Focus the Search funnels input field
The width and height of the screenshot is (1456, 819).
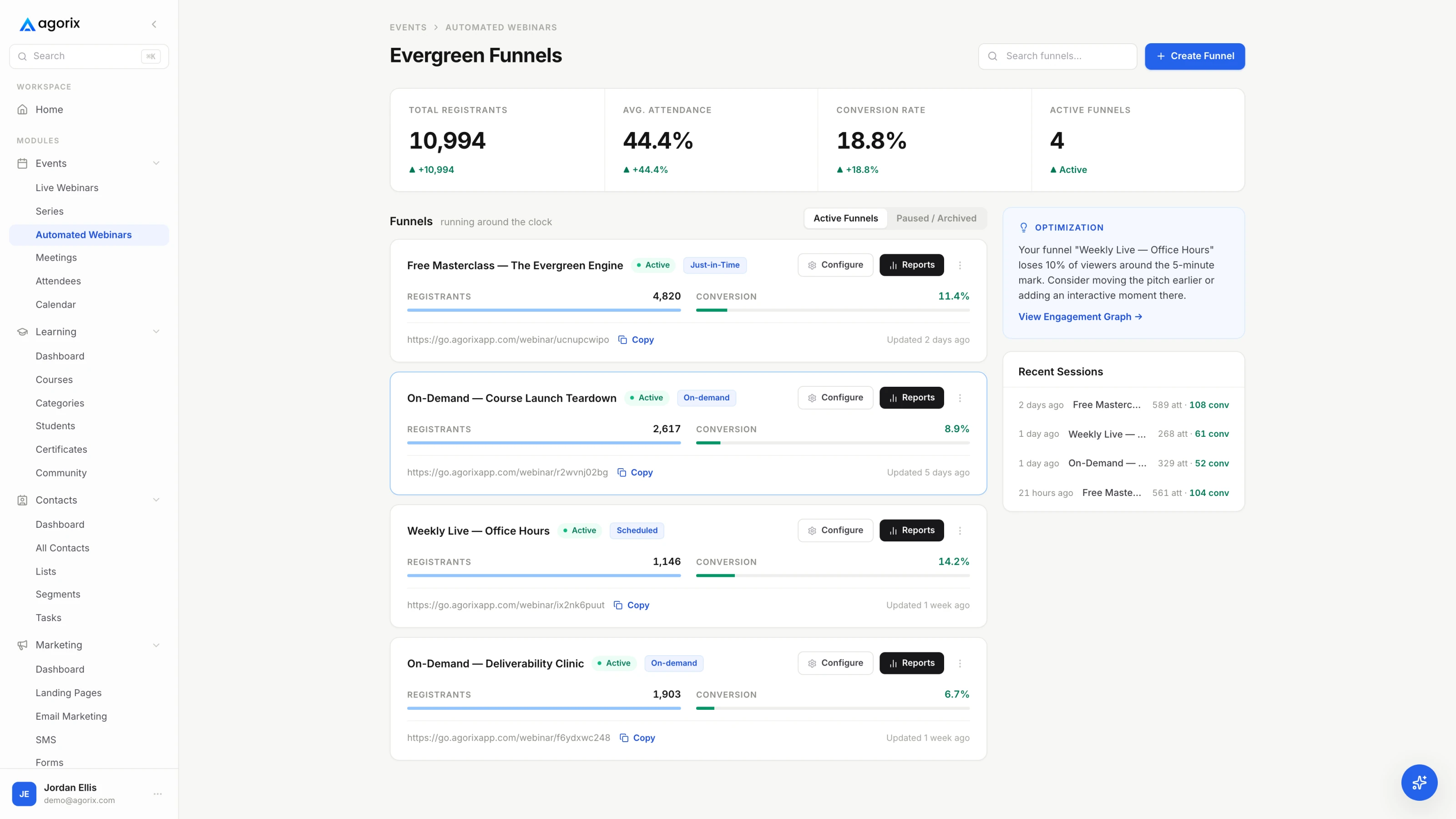coord(1057,56)
